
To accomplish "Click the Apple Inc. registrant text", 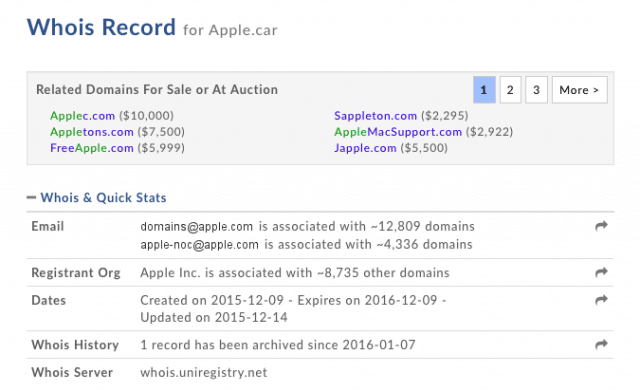I will click(170, 272).
